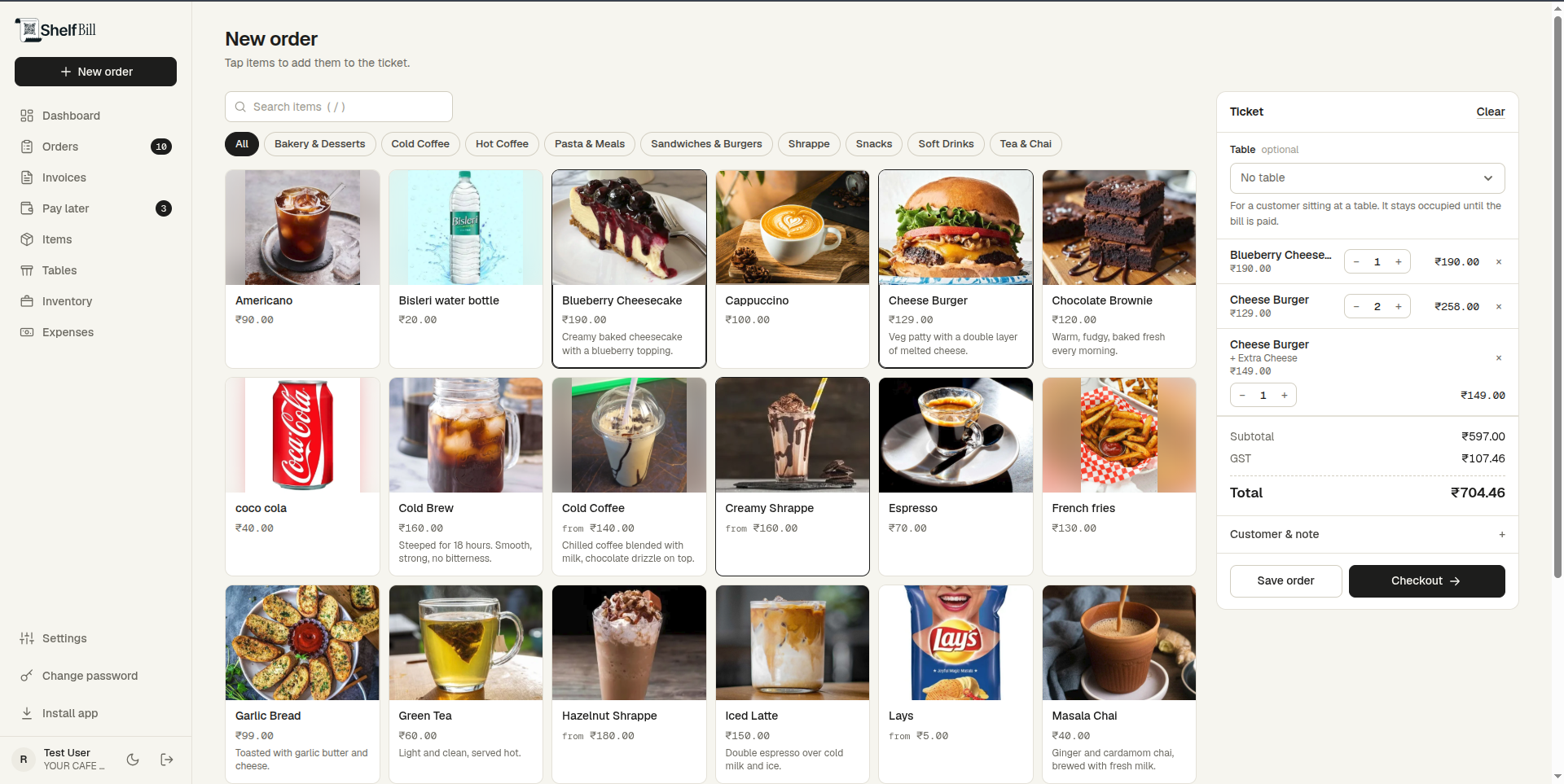
Task: Open Settings from the sidebar
Action: pos(95,638)
